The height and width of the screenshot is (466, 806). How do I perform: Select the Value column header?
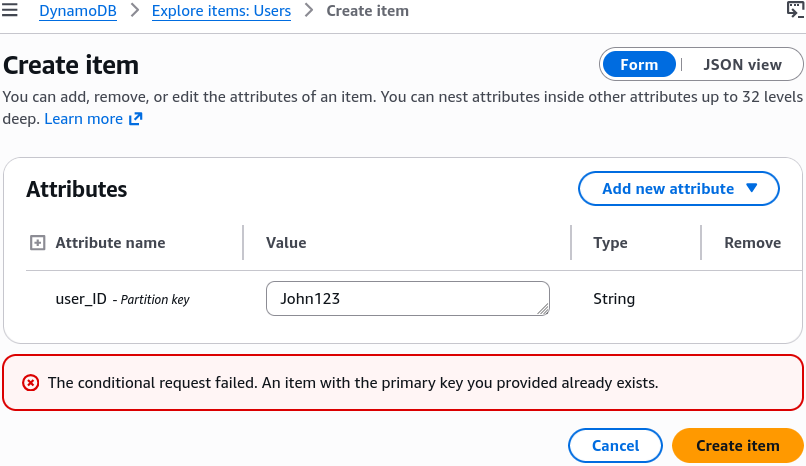point(286,243)
